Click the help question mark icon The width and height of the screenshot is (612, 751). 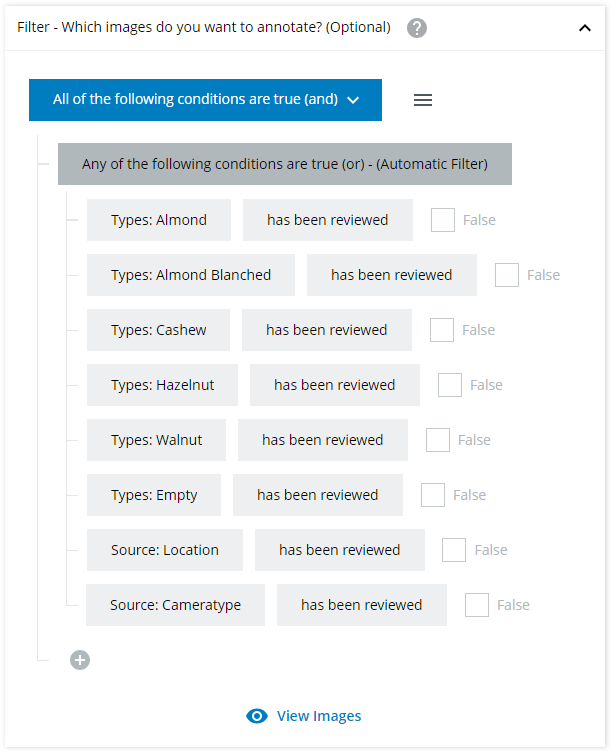(x=417, y=28)
